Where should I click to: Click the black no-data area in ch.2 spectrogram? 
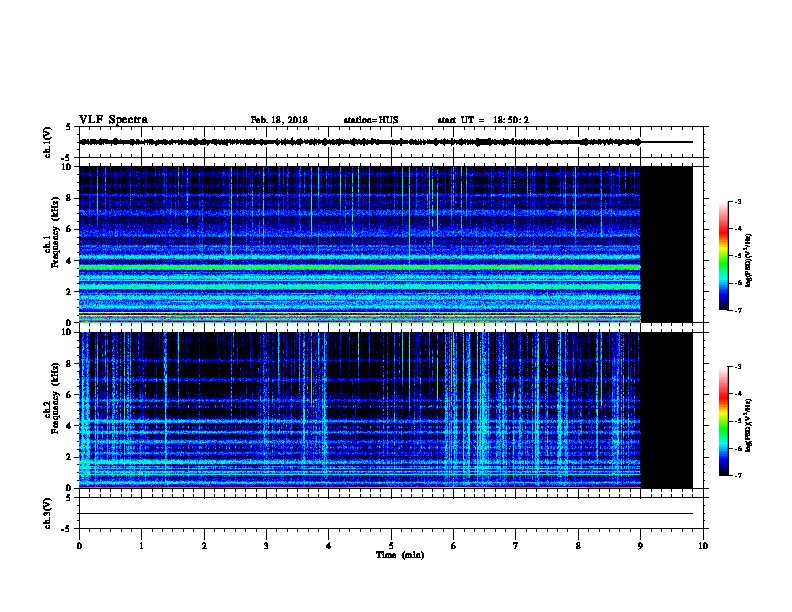(x=666, y=410)
